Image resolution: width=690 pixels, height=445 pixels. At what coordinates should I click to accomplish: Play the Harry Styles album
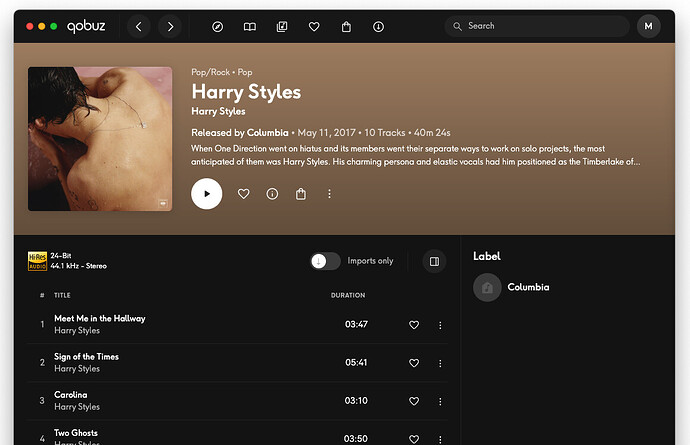coord(206,194)
